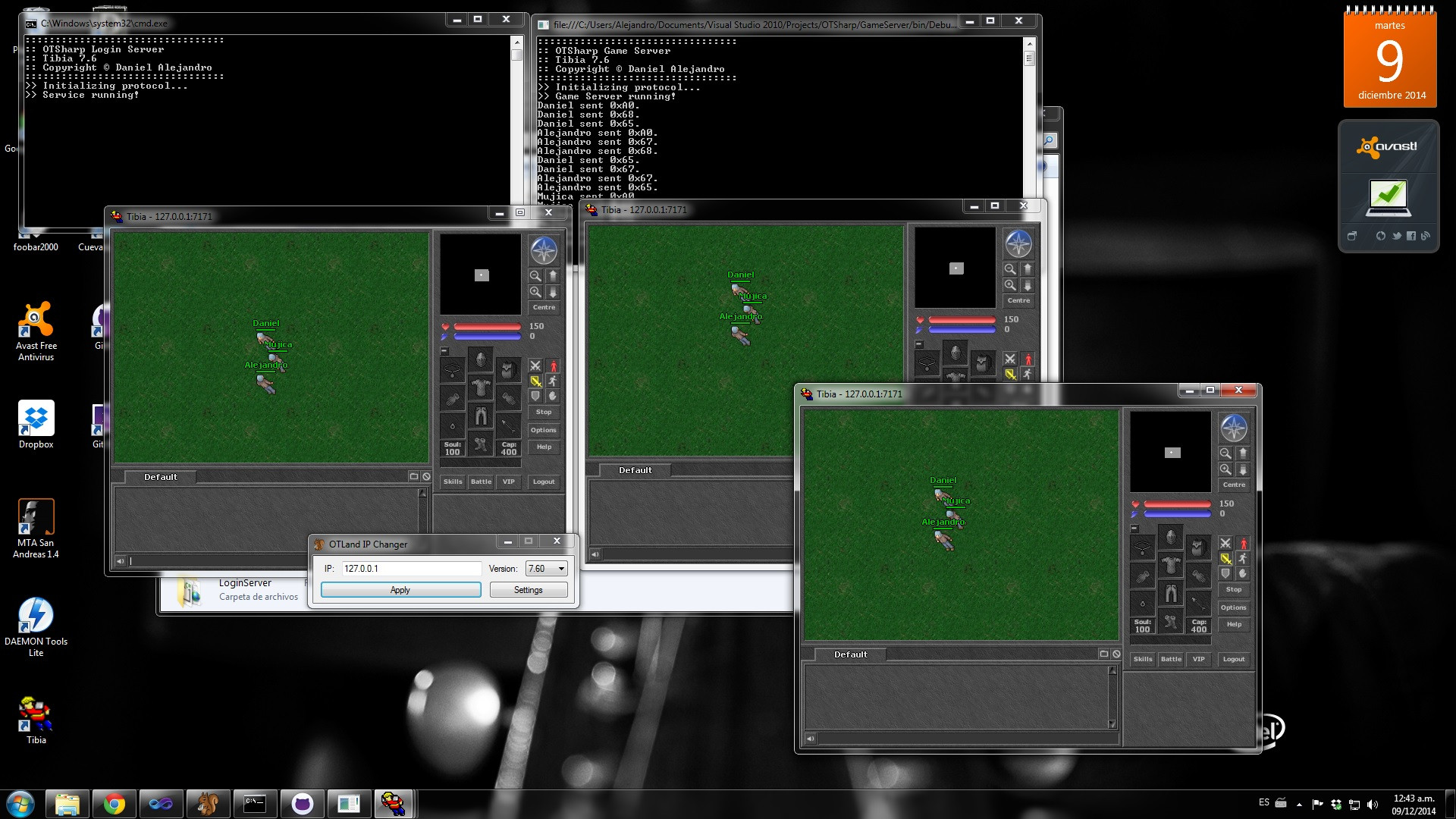
Task: Click Logout in the leftmost Tibia window
Action: 544,482
